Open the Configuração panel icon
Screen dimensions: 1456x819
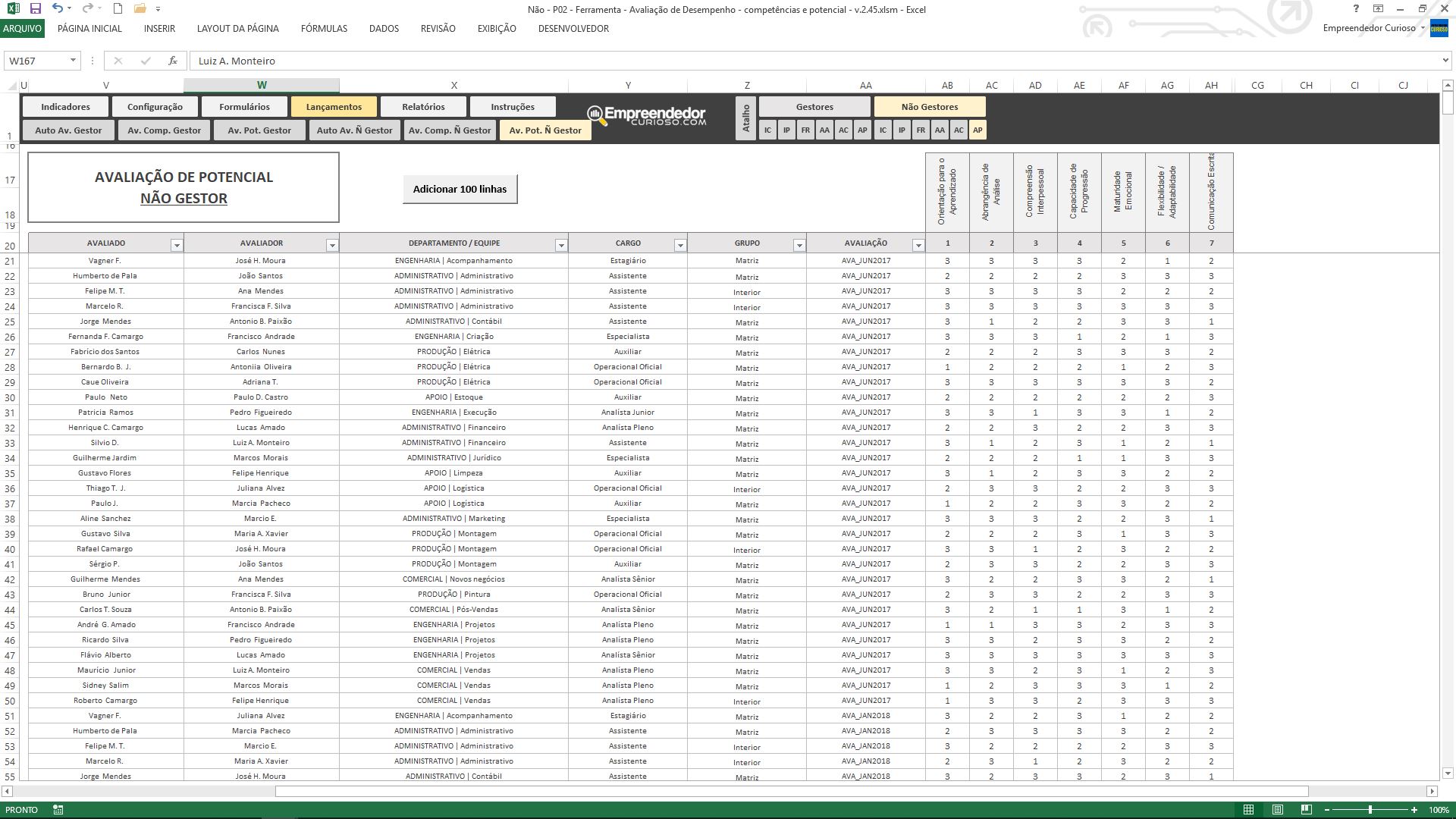[155, 106]
